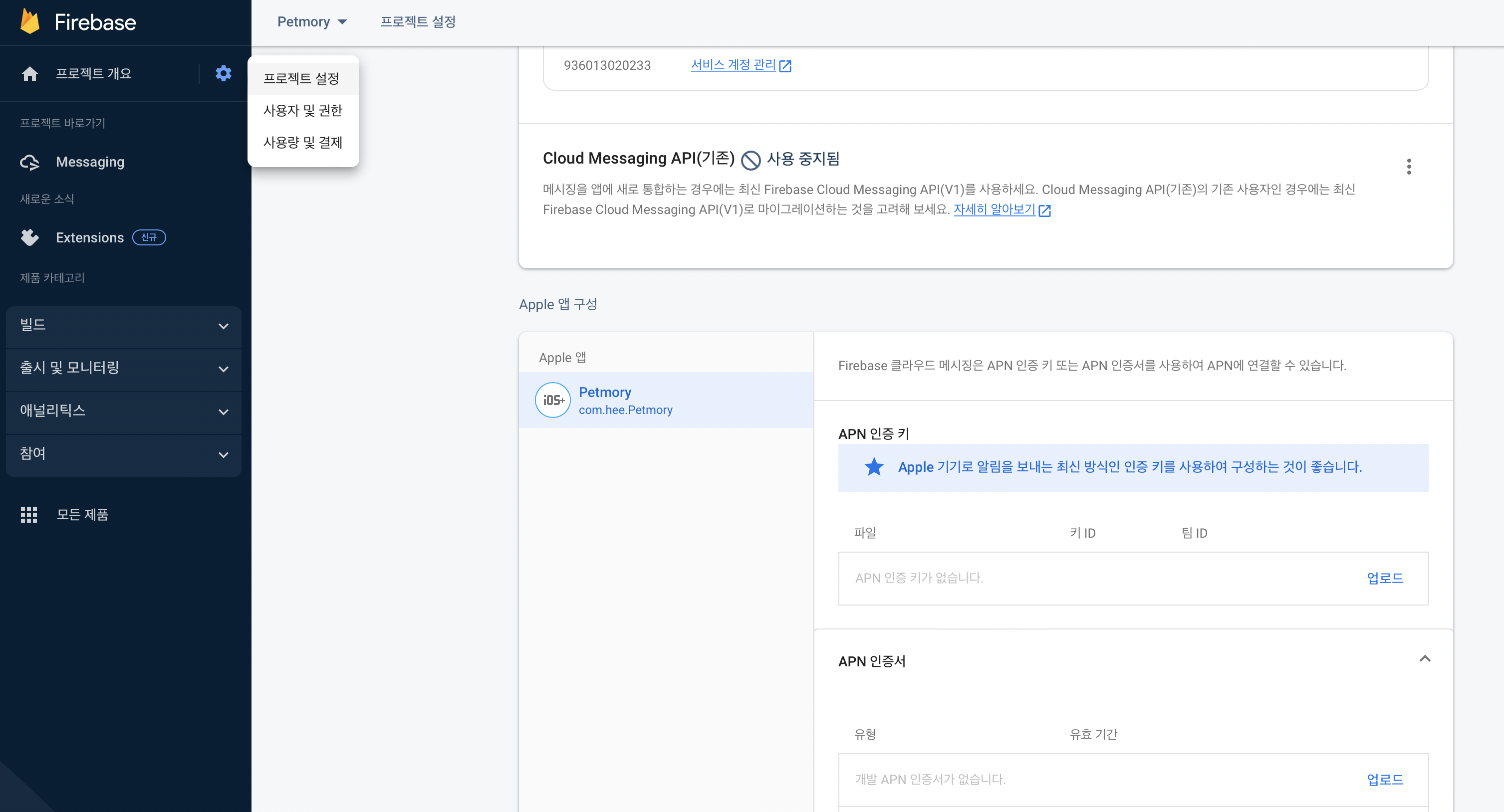Screen dimensions: 1504x812
Task: Expand the 빌드 category
Action: coord(123,326)
